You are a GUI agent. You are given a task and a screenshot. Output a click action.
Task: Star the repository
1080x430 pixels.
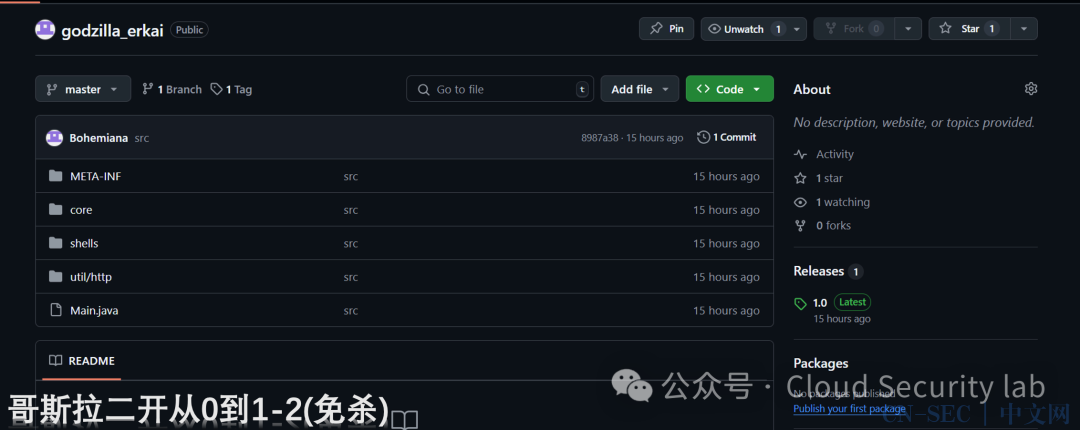(x=970, y=29)
